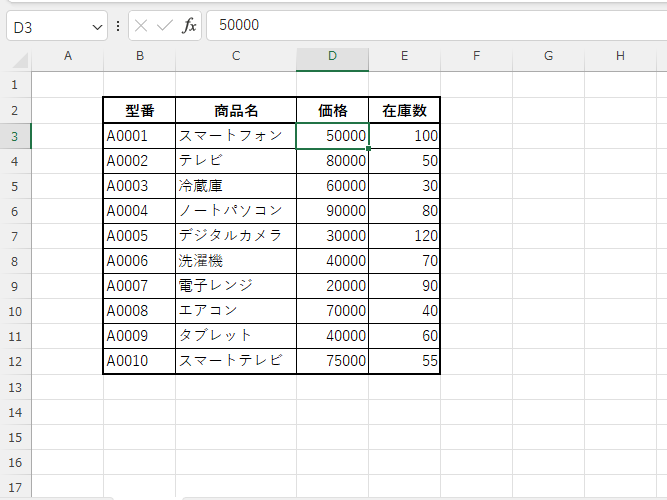Select the エアコン cell
This screenshot has width=667, height=500.
pos(236,311)
